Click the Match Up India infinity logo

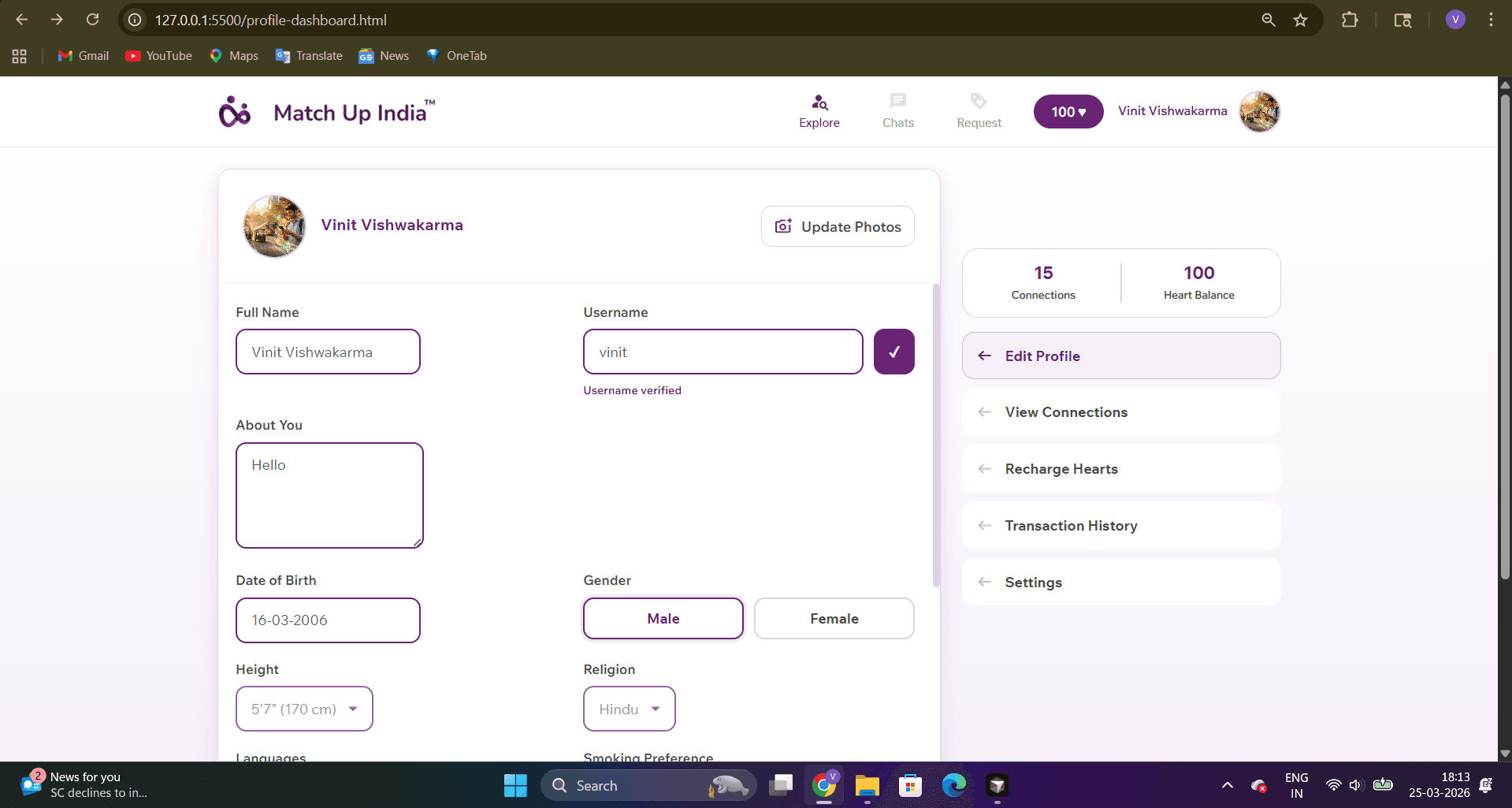tap(235, 112)
